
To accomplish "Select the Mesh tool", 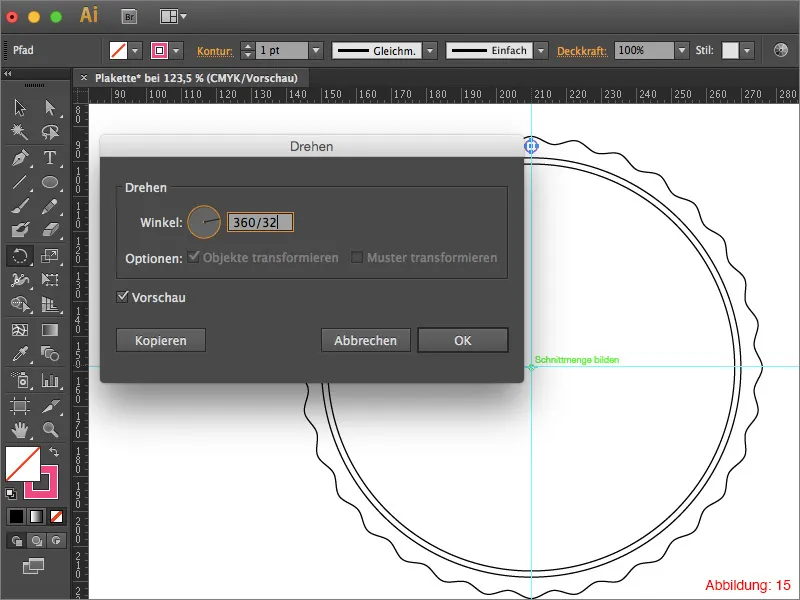I will (20, 330).
